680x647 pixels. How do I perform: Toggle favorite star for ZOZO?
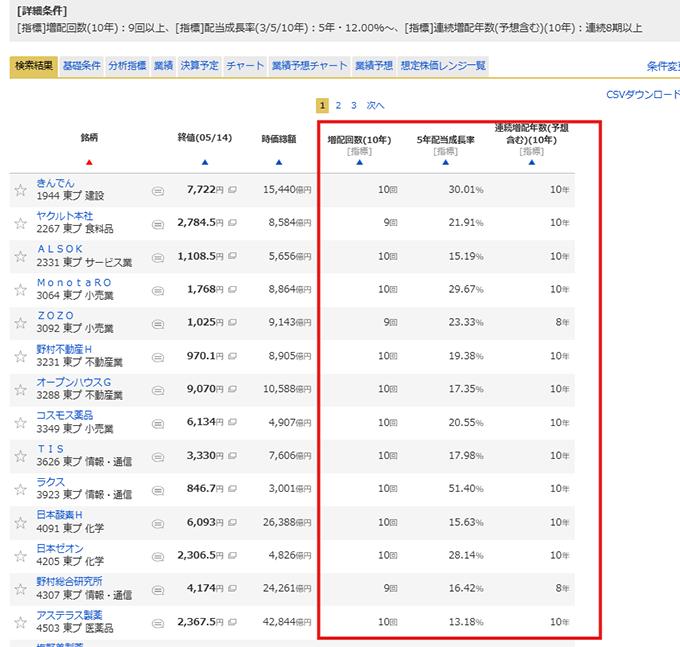[20, 323]
